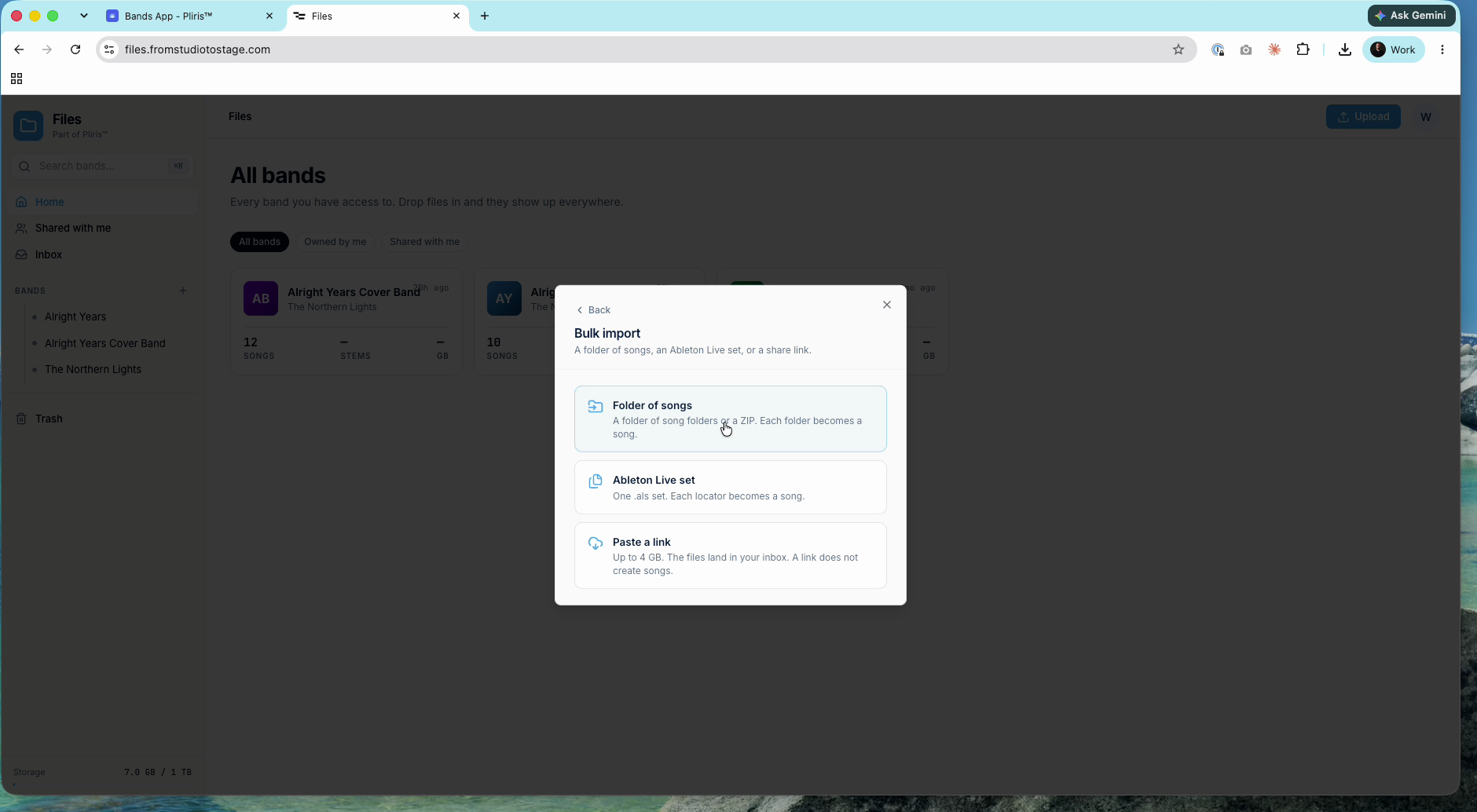
Task: Click the storage usage 7.0 GB / 1 TB
Action: (x=158, y=772)
